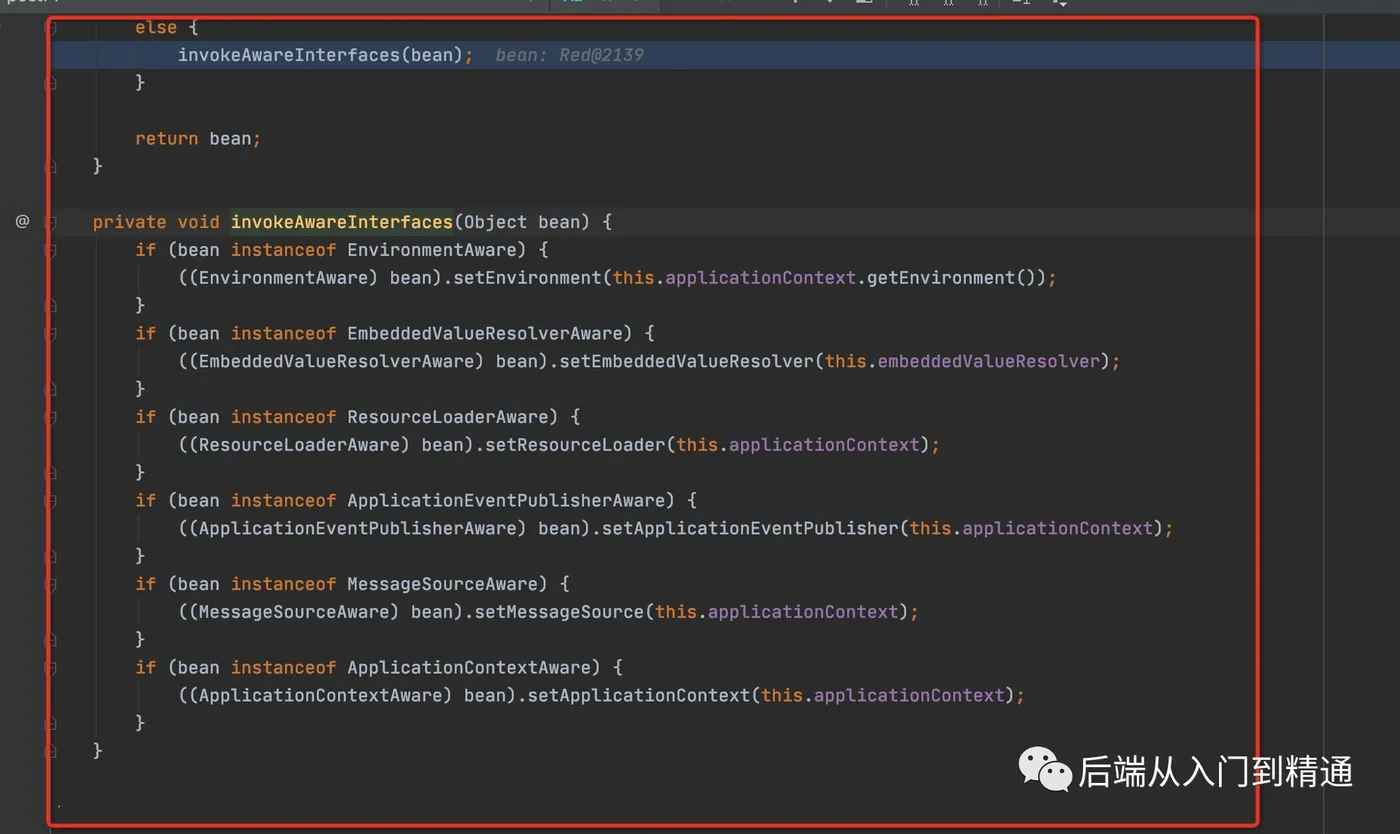Screen dimensions: 1400x834
Task: Click the @ gutter icon beside invokeAwareInterfaces declaration
Action: [x=22, y=221]
